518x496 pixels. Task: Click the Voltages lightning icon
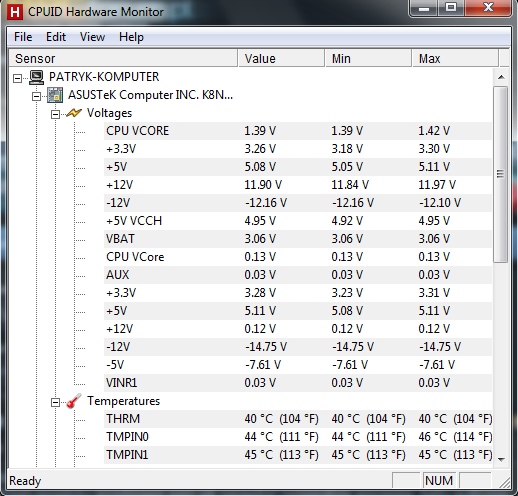coord(74,113)
